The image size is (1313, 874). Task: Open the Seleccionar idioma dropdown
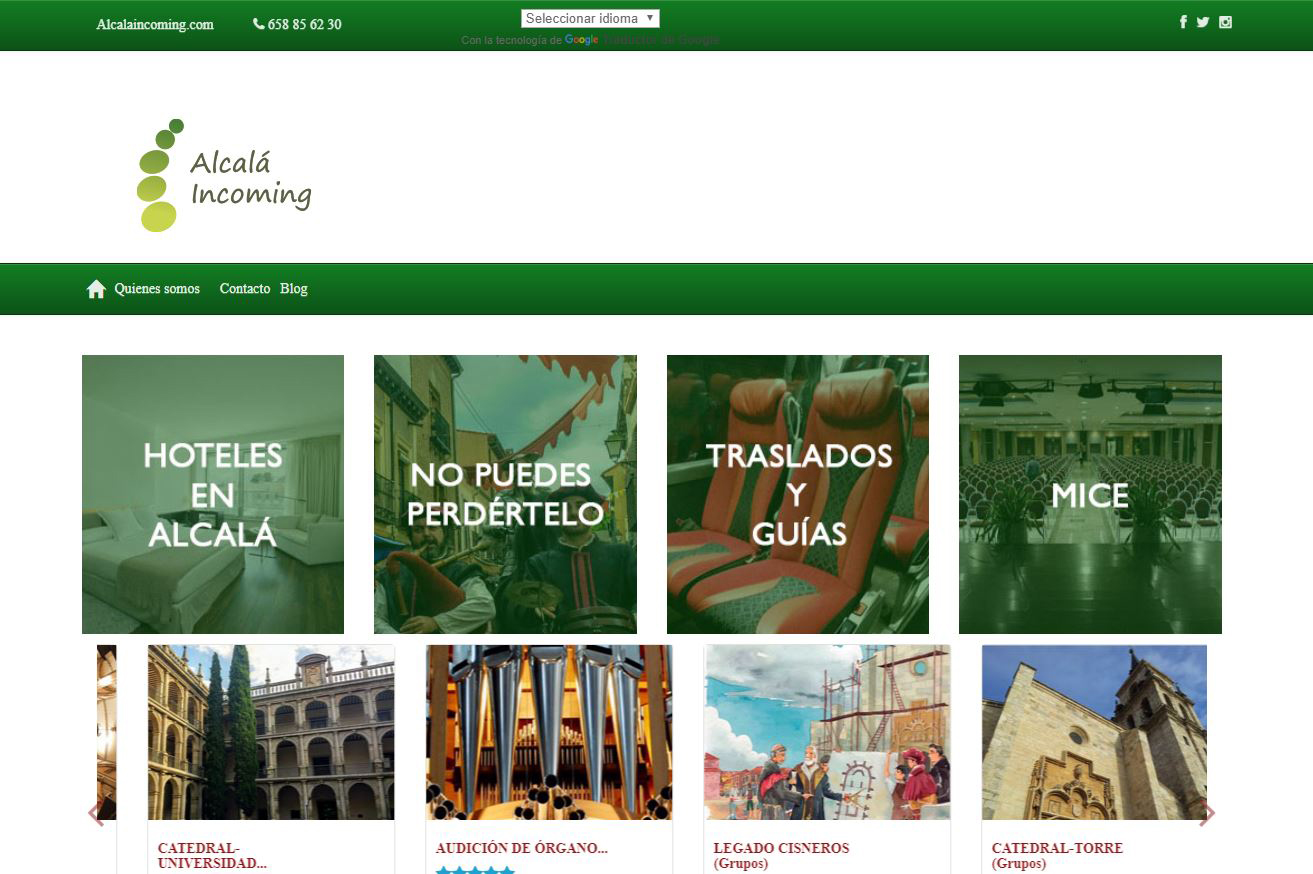[589, 17]
